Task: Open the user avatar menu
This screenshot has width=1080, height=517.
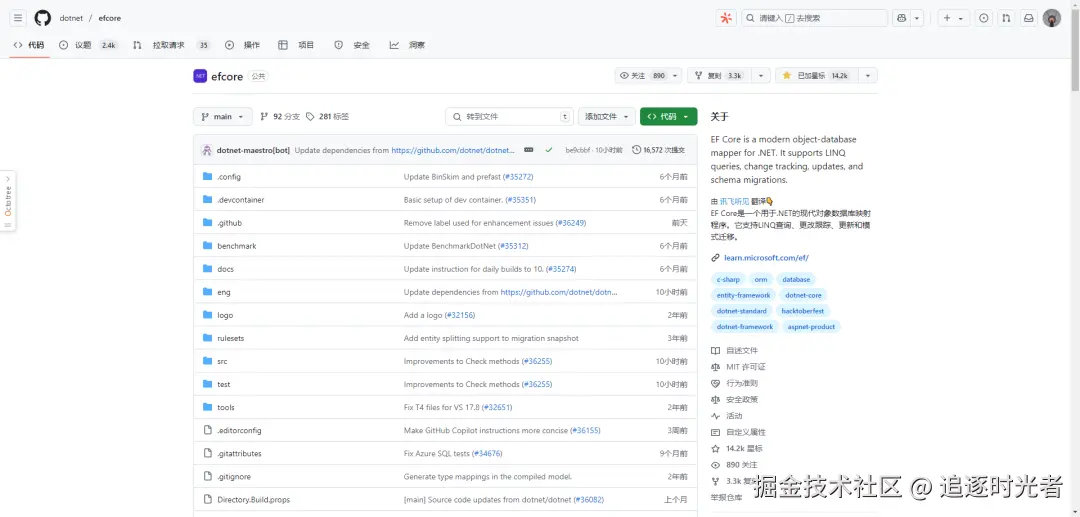Action: (1052, 18)
